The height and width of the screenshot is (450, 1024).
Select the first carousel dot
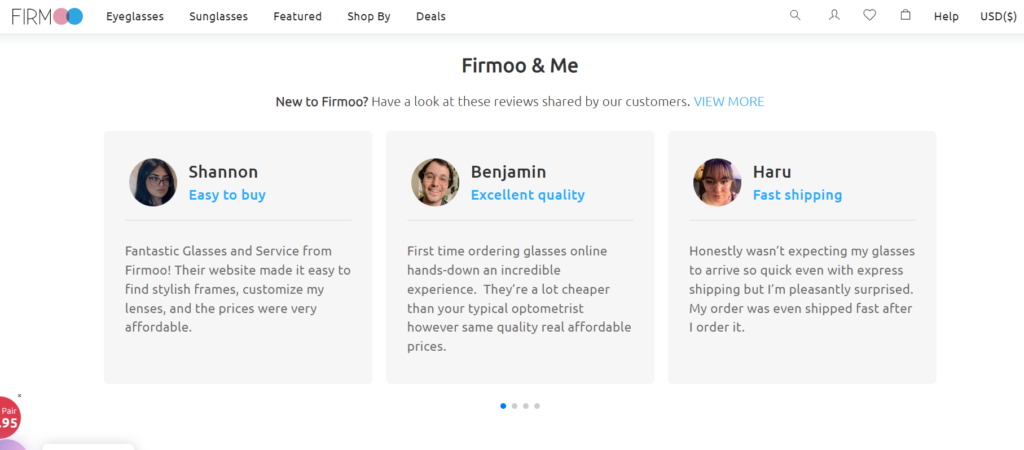pos(503,406)
